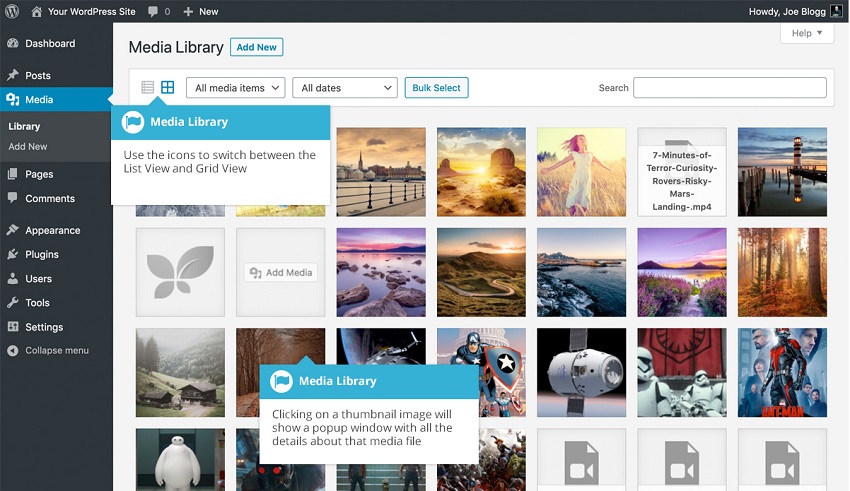Open the Plugins menu label
Screen dimensions: 850x491
click(x=42, y=254)
